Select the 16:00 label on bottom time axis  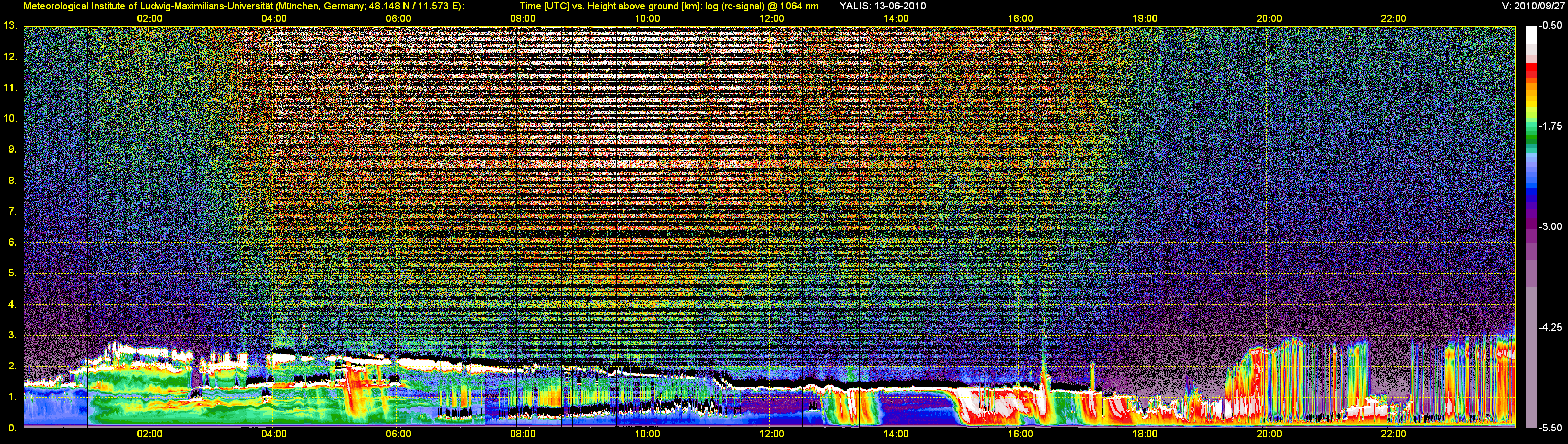click(x=1020, y=434)
